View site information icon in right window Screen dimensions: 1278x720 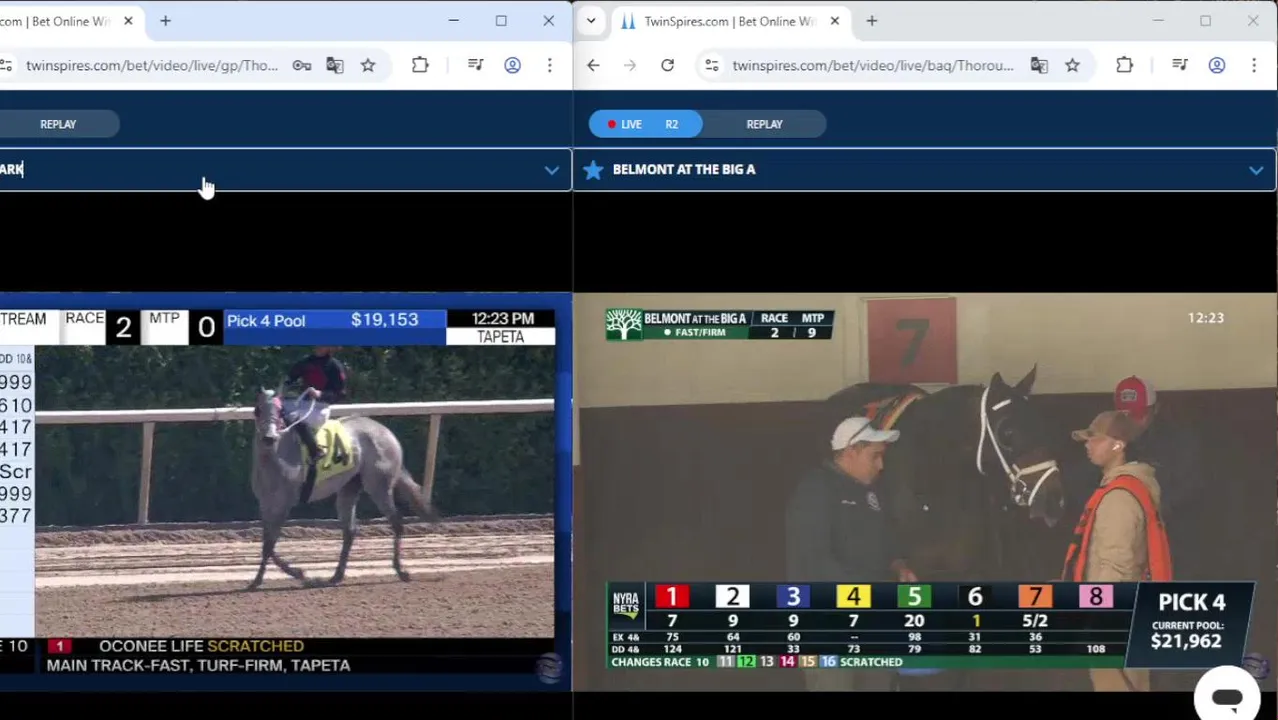pyautogui.click(x=711, y=66)
